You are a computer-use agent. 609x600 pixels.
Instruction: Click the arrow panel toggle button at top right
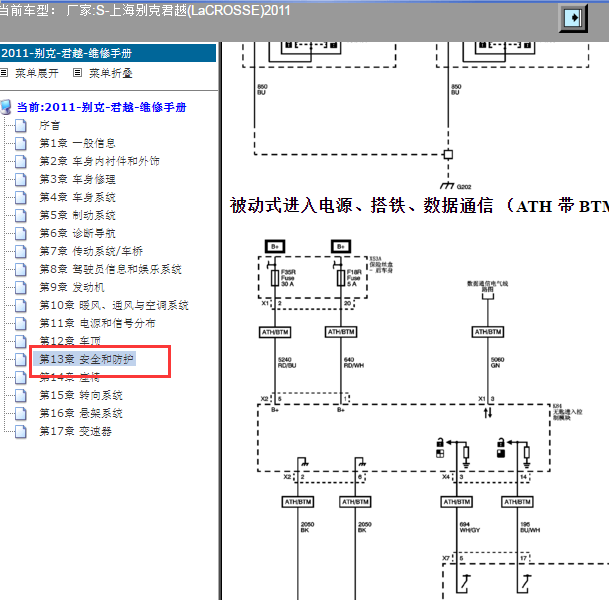pos(573,18)
